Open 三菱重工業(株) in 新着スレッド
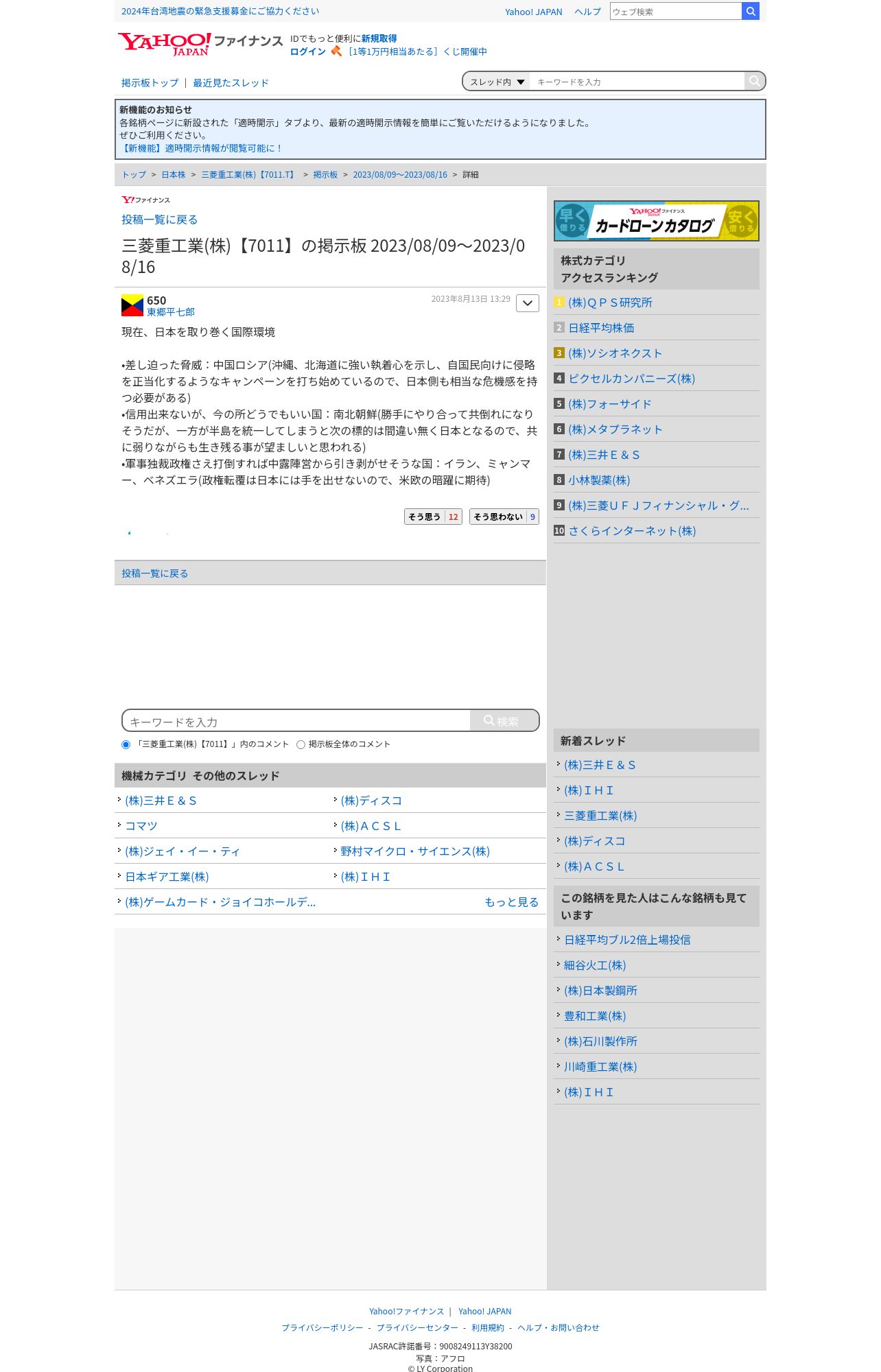881x1372 pixels. point(600,816)
